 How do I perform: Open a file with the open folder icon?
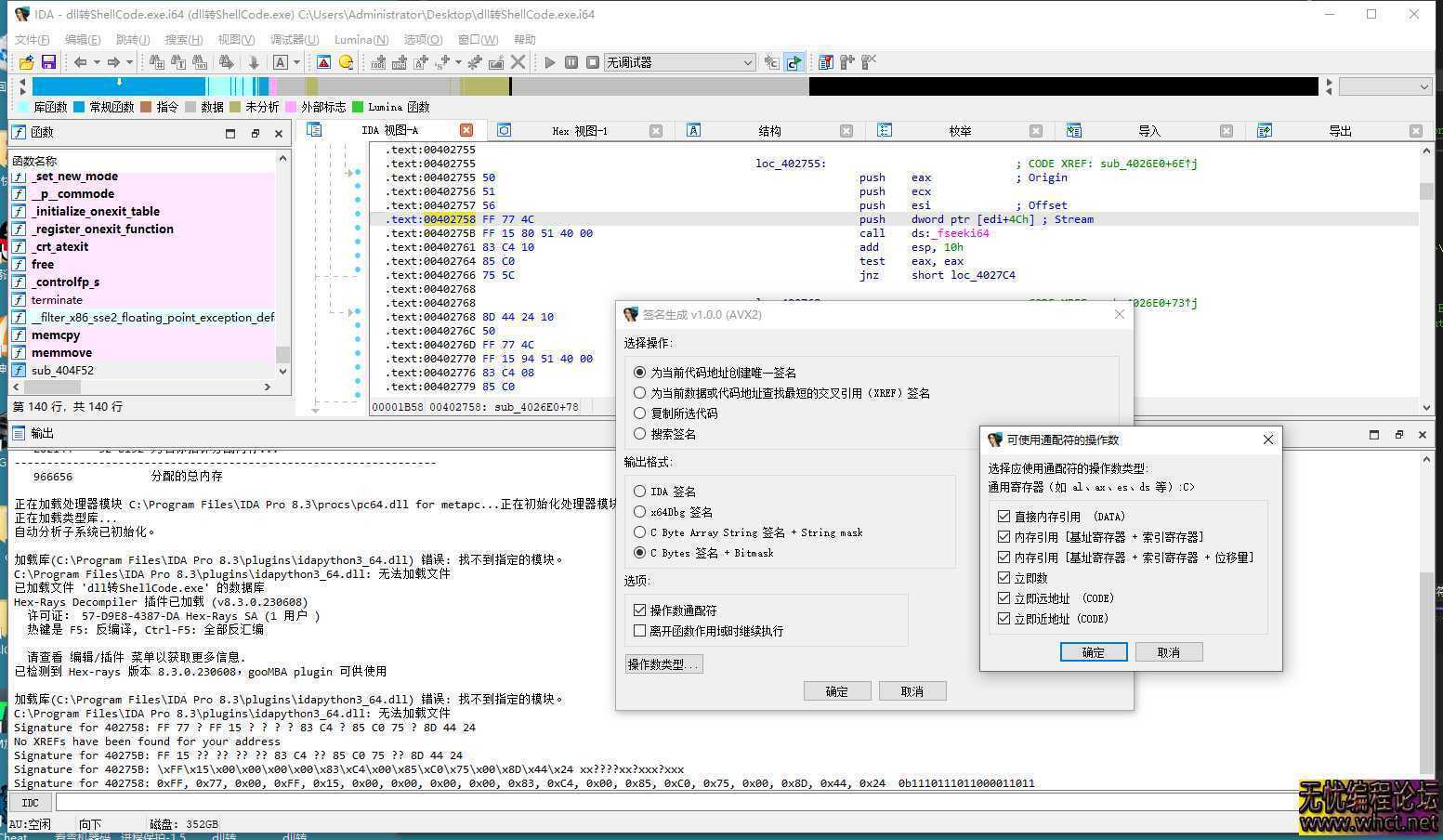click(x=25, y=62)
